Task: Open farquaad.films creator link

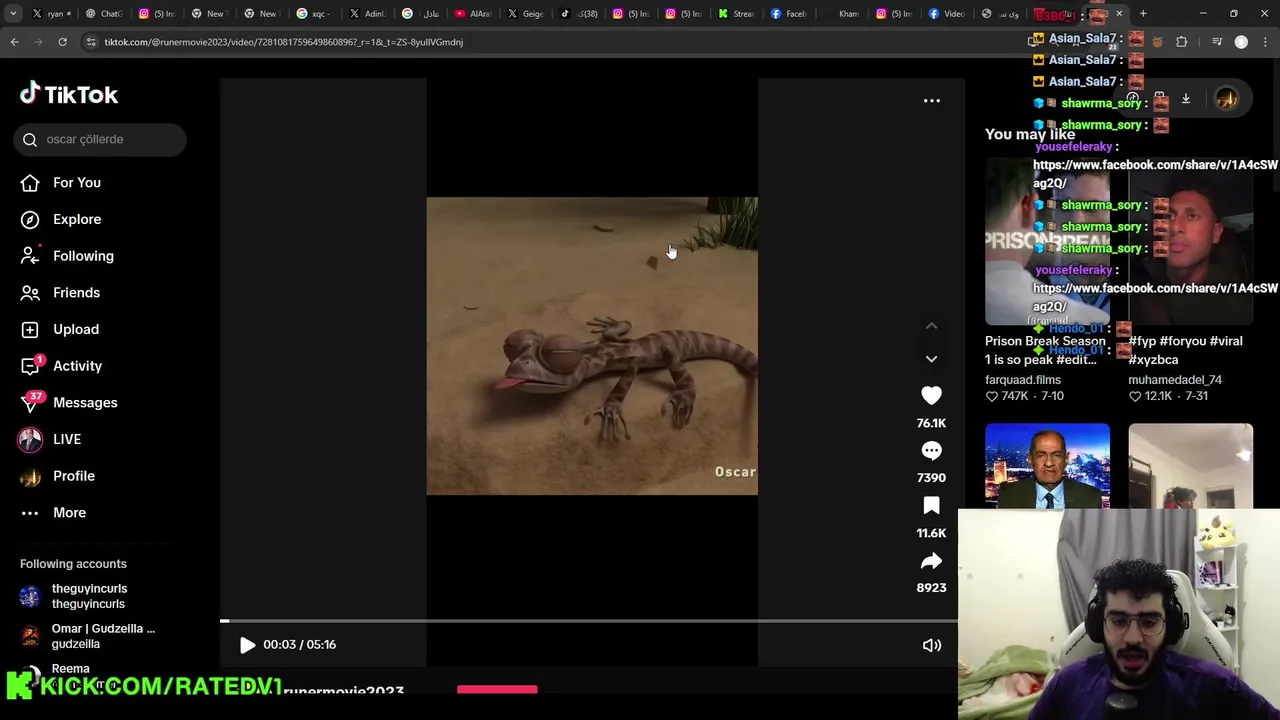Action: click(x=1022, y=380)
